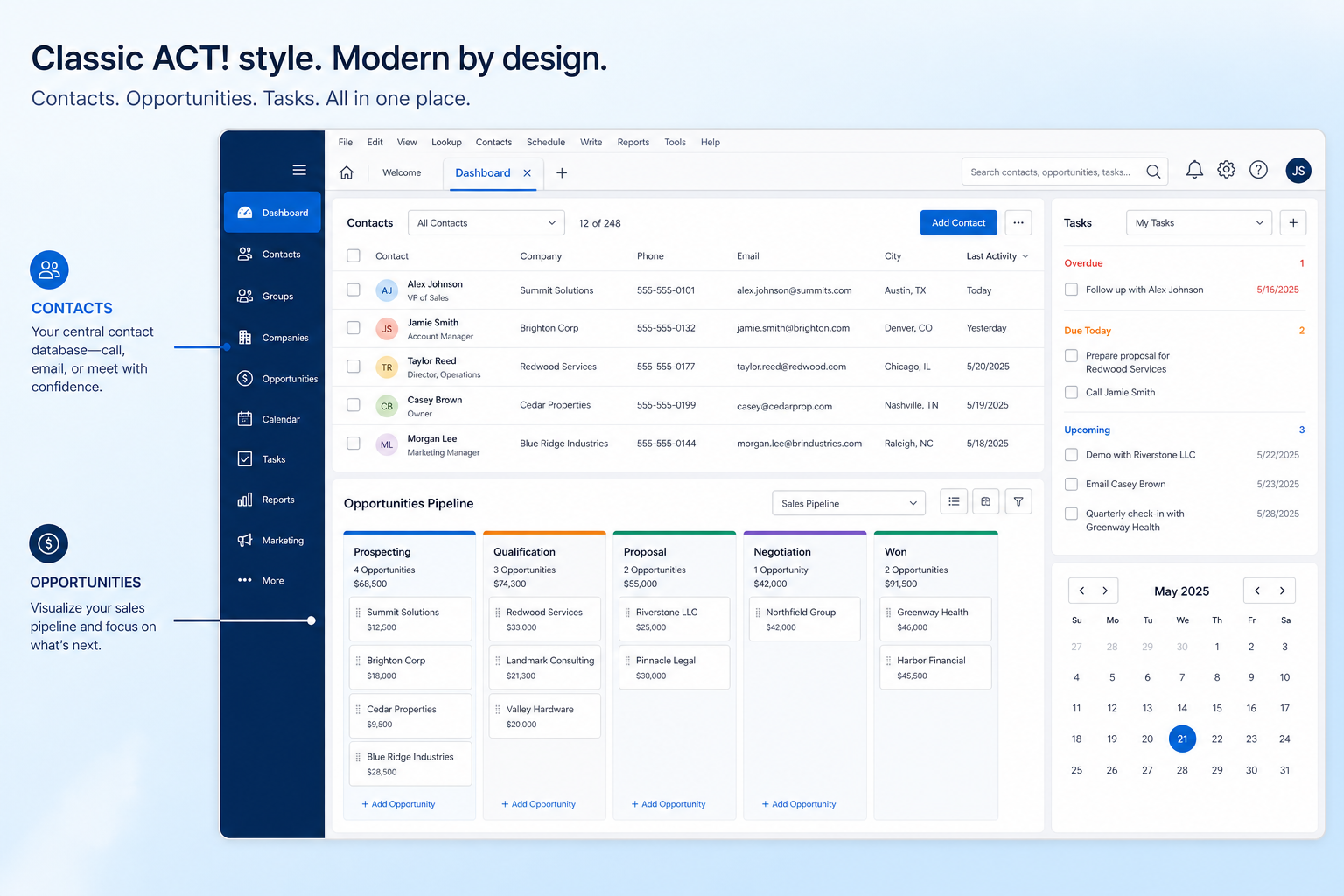Screen dimensions: 1344x896
Task: Add Opportunity in Prospecting column
Action: [x=398, y=804]
